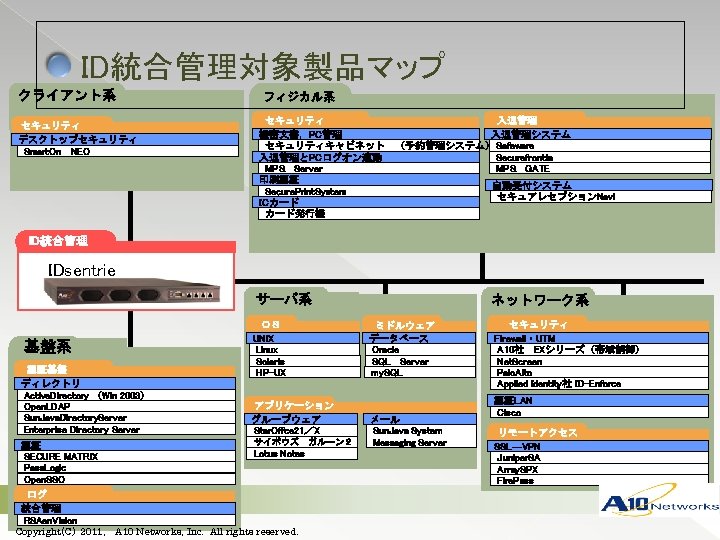This screenshot has height=540, width=720.
Task: Select the ICカード category row
Action: coord(366,202)
